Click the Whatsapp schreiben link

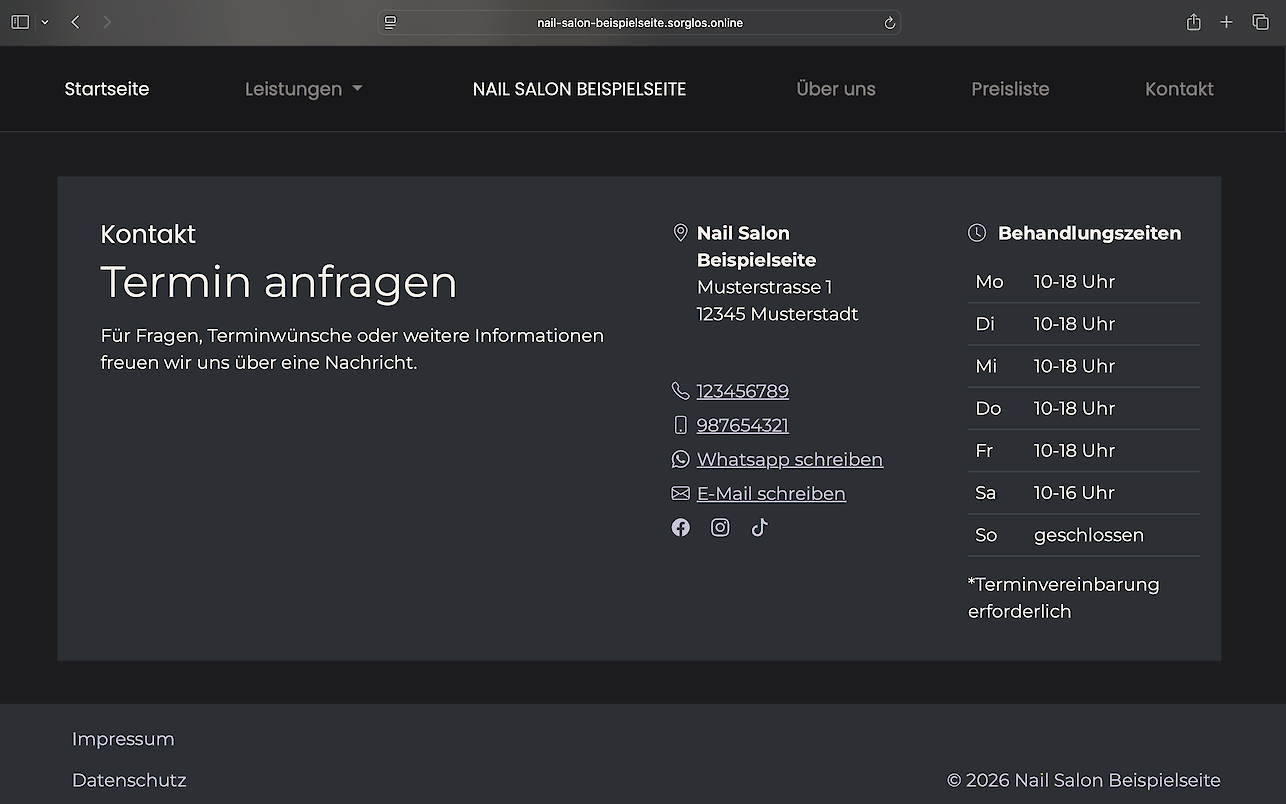(x=789, y=459)
